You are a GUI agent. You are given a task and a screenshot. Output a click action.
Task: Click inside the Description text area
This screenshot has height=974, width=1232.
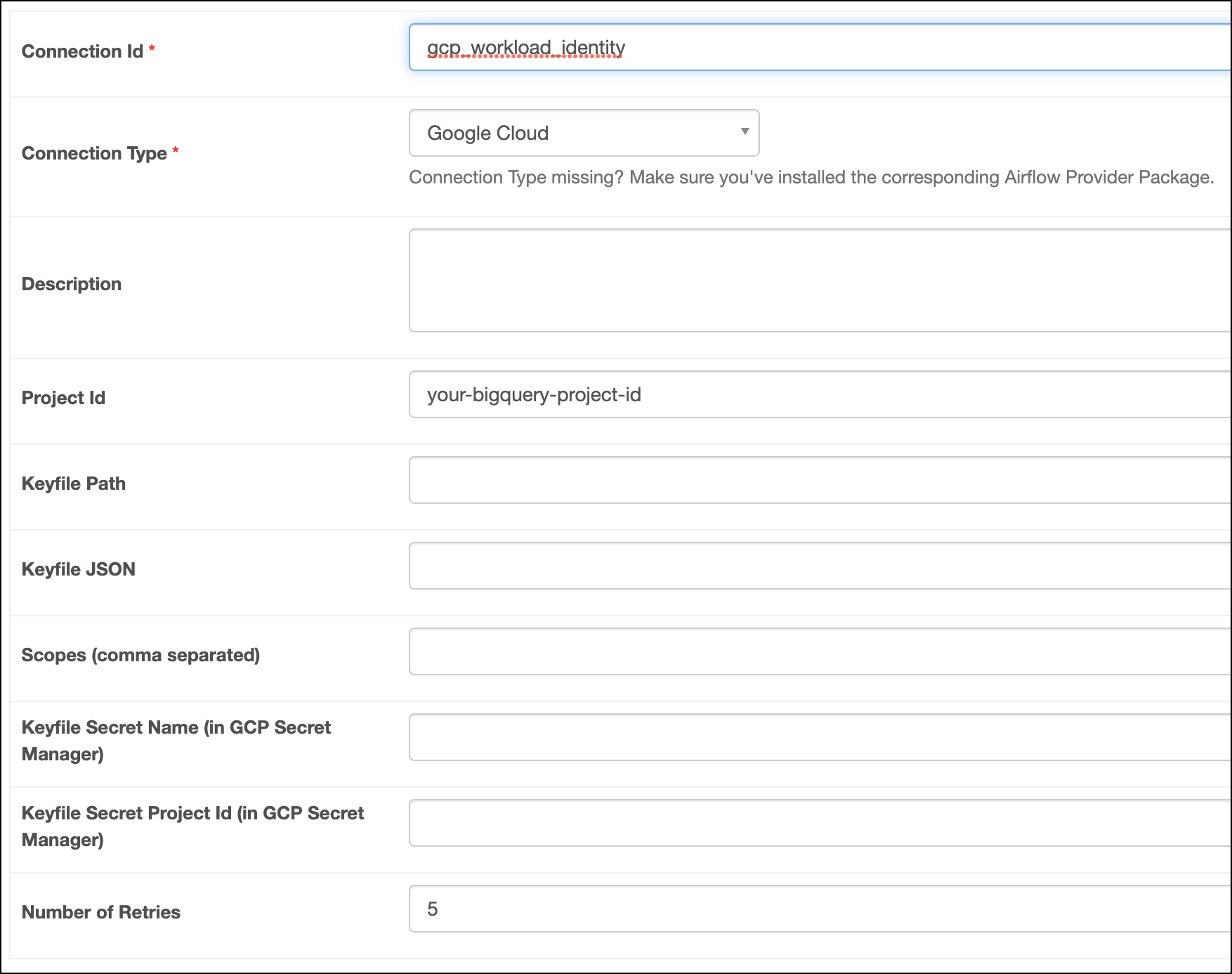[773, 280]
